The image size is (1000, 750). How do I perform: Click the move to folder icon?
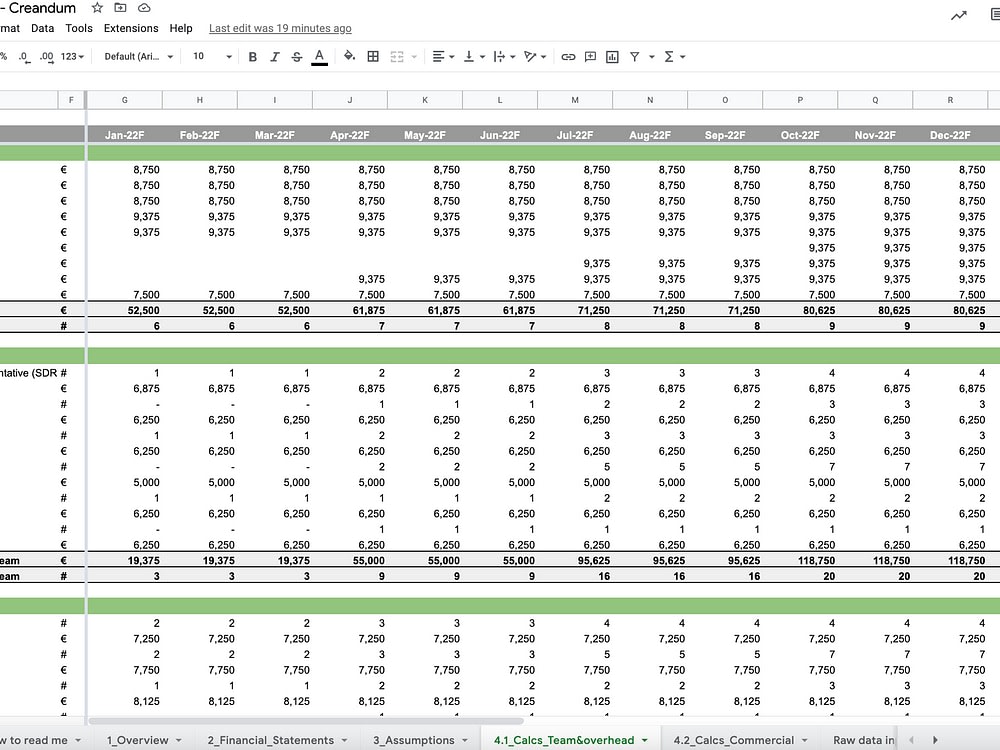tap(120, 8)
